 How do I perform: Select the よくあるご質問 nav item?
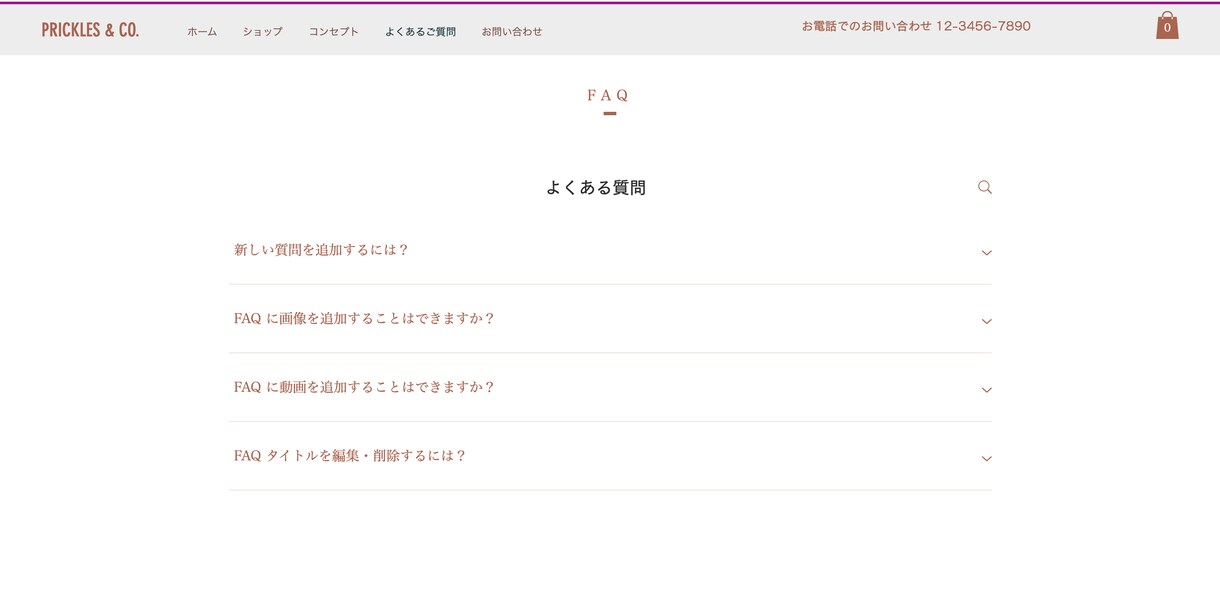420,31
